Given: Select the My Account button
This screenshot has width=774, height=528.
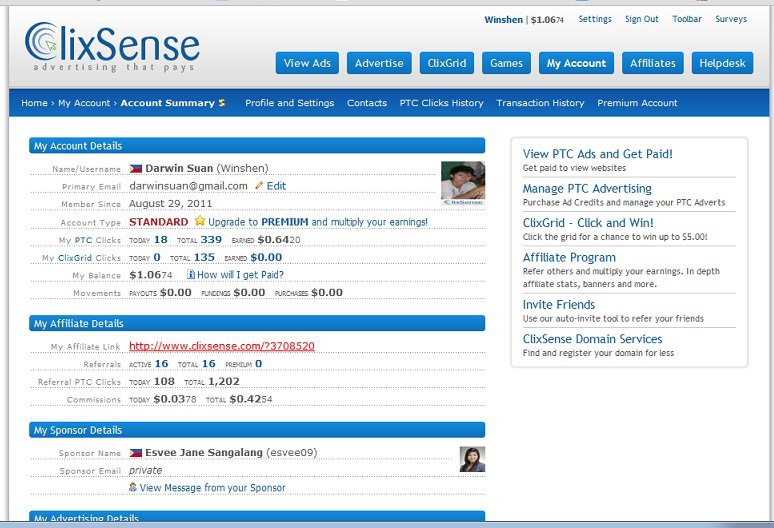Looking at the screenshot, I should pos(576,63).
